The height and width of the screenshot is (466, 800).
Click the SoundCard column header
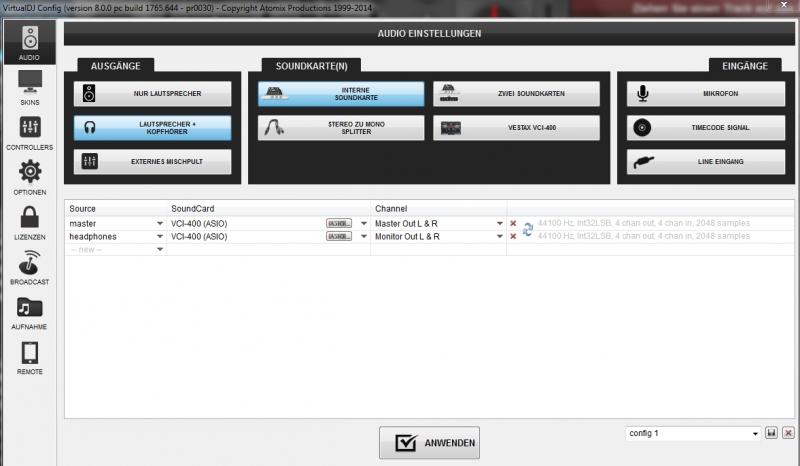pyautogui.click(x=192, y=209)
